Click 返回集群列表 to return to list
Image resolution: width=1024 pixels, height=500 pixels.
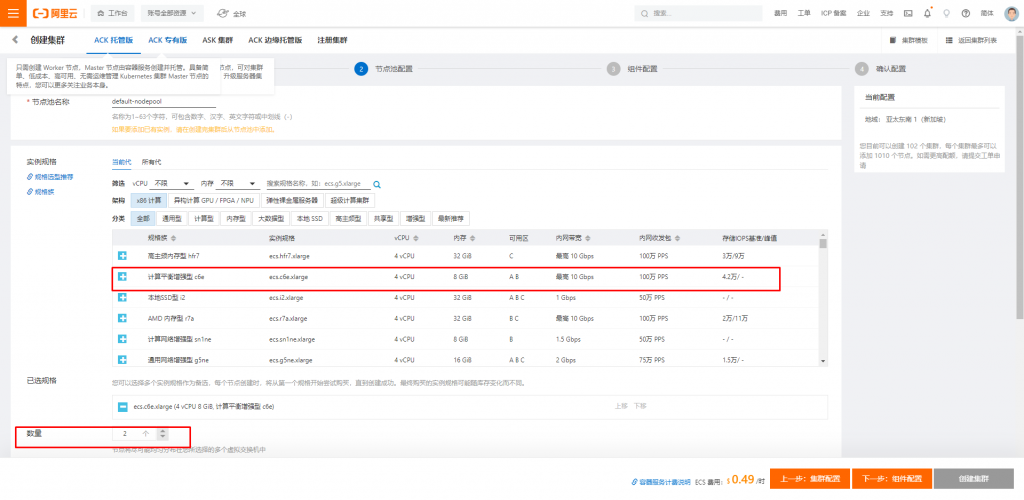(972, 40)
